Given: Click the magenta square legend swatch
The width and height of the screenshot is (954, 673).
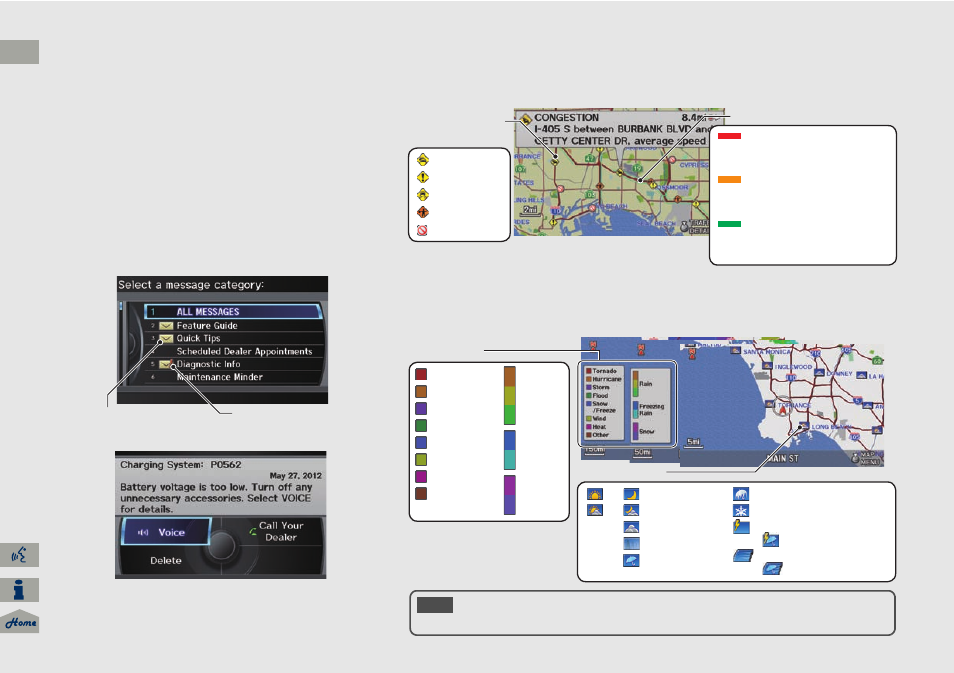Looking at the screenshot, I should coord(420,476).
